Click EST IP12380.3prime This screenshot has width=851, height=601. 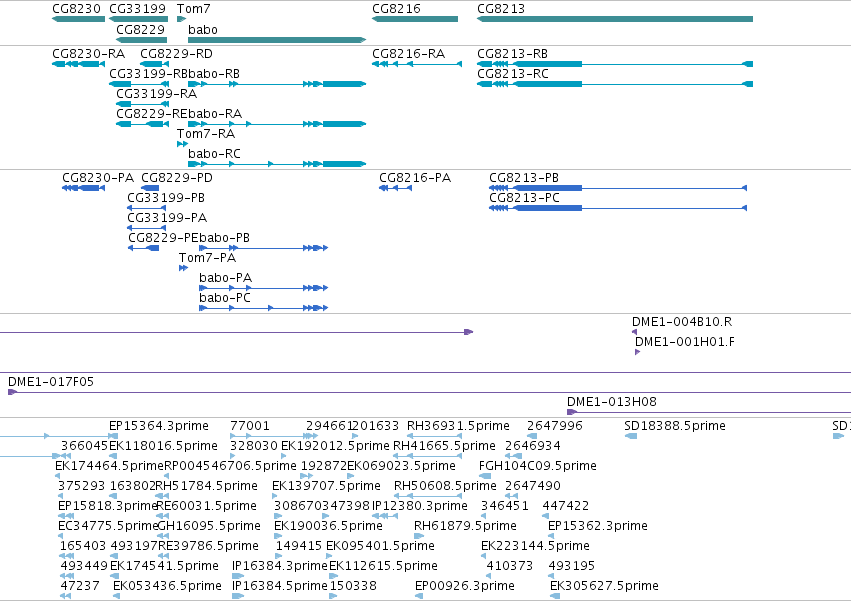[420, 506]
